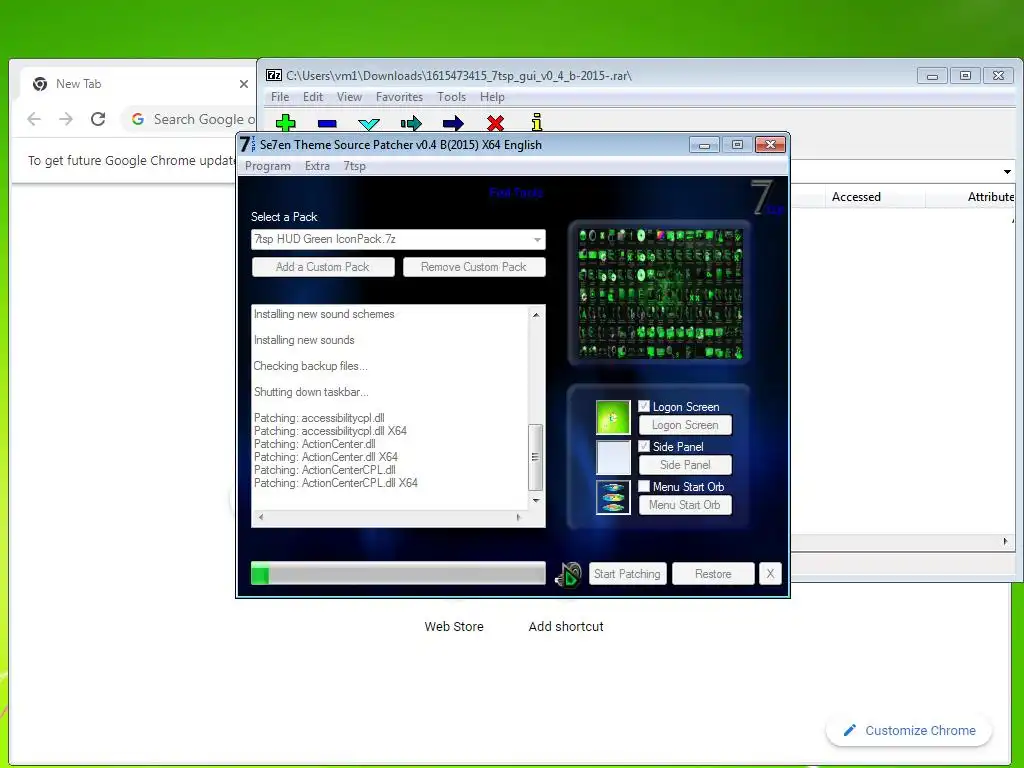Screen dimensions: 1024x768
Task: Click the Chrome icon on New Tab tab
Action: click(40, 84)
